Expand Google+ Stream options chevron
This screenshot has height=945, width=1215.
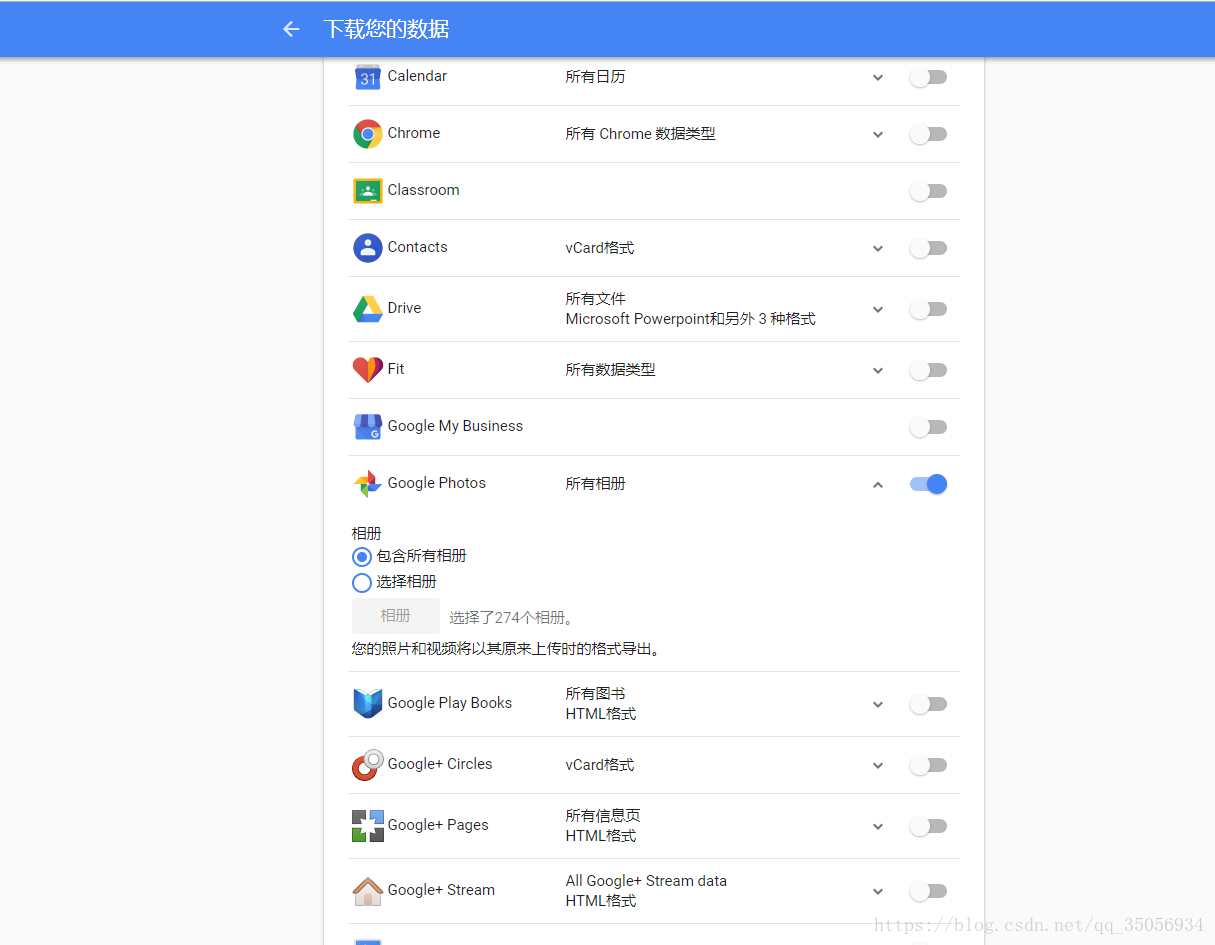(878, 891)
